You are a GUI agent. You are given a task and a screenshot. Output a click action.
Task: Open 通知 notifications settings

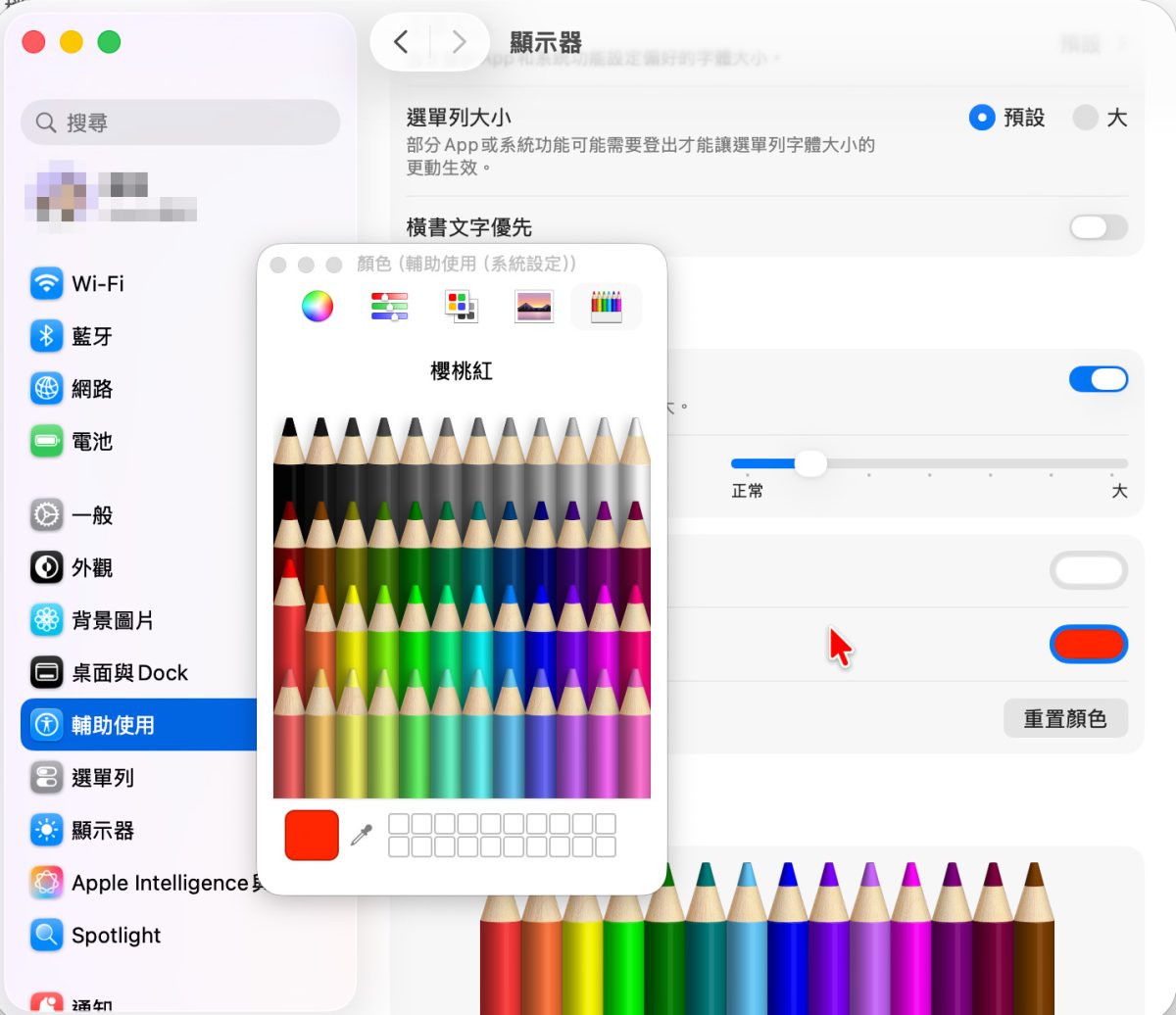(x=137, y=1003)
